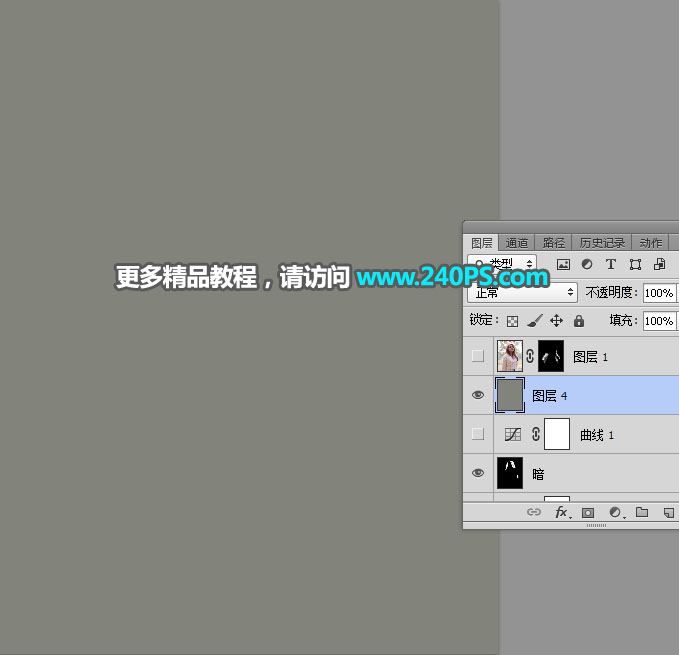Click mask link icon on 图层 1
Screen dimensions: 679x655
[x=530, y=356]
